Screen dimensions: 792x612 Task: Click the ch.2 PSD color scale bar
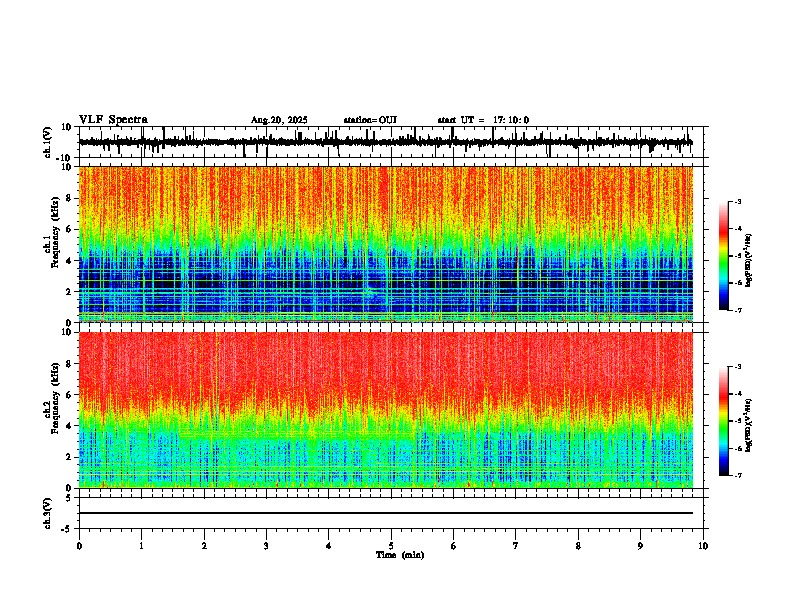(723, 421)
